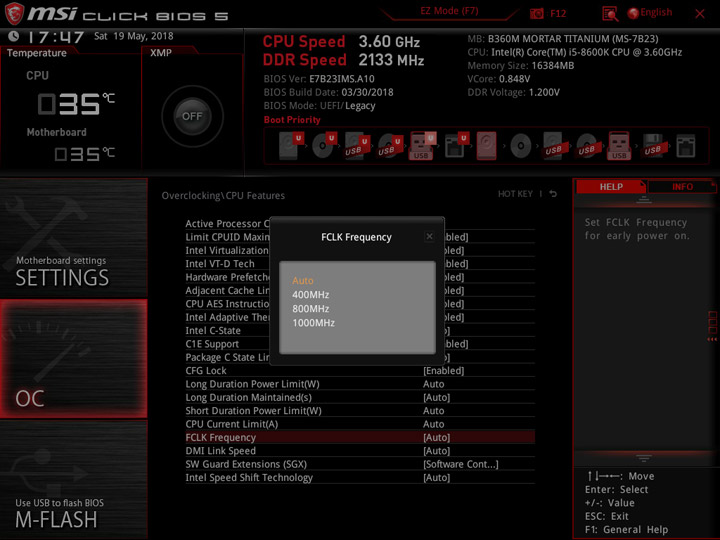The height and width of the screenshot is (540, 720).
Task: Select UEFI hard disk boot device icon
Action: click(292, 146)
